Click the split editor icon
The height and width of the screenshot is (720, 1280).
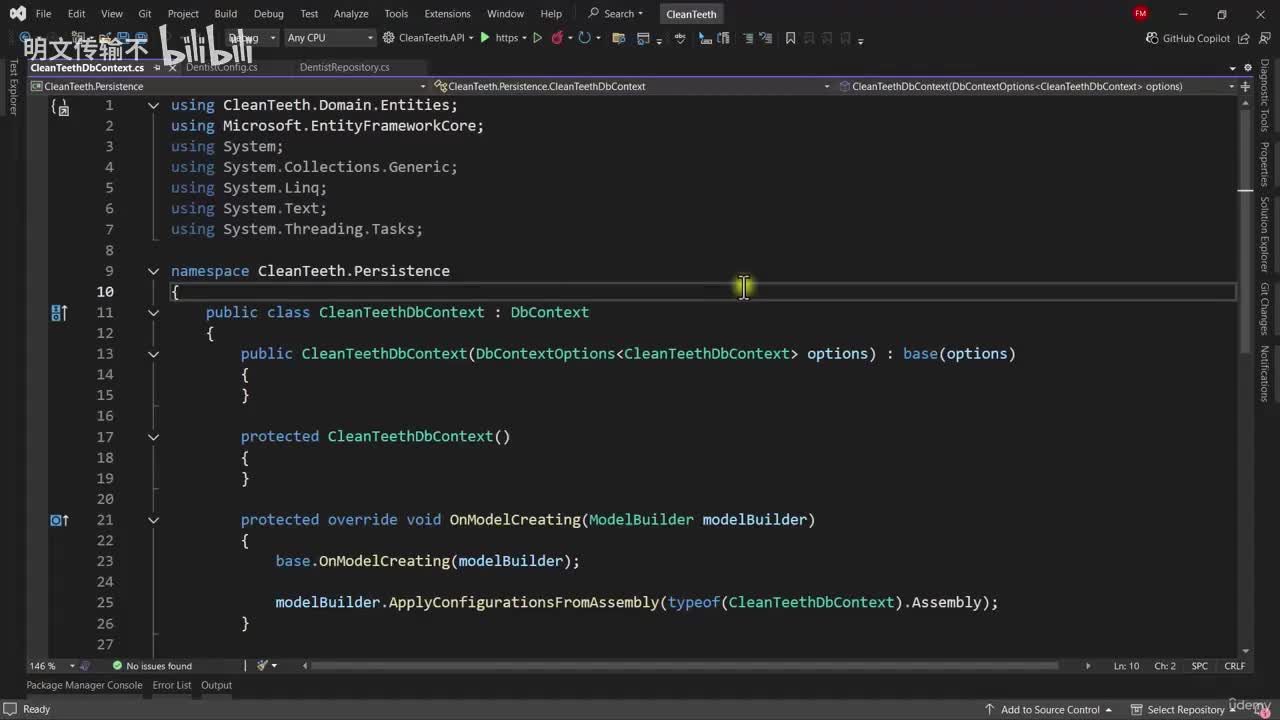(x=1245, y=86)
